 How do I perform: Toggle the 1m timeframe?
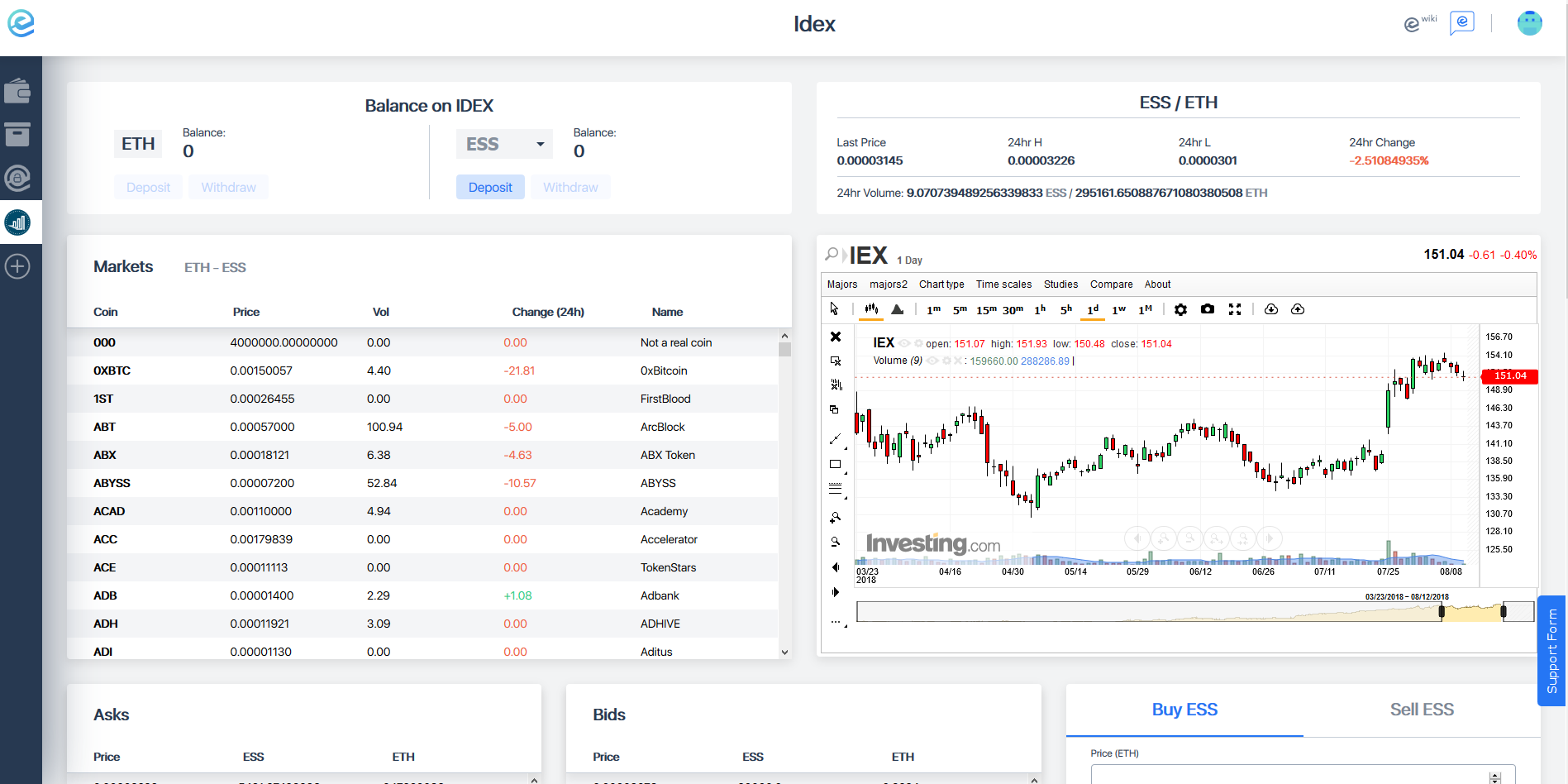[933, 309]
